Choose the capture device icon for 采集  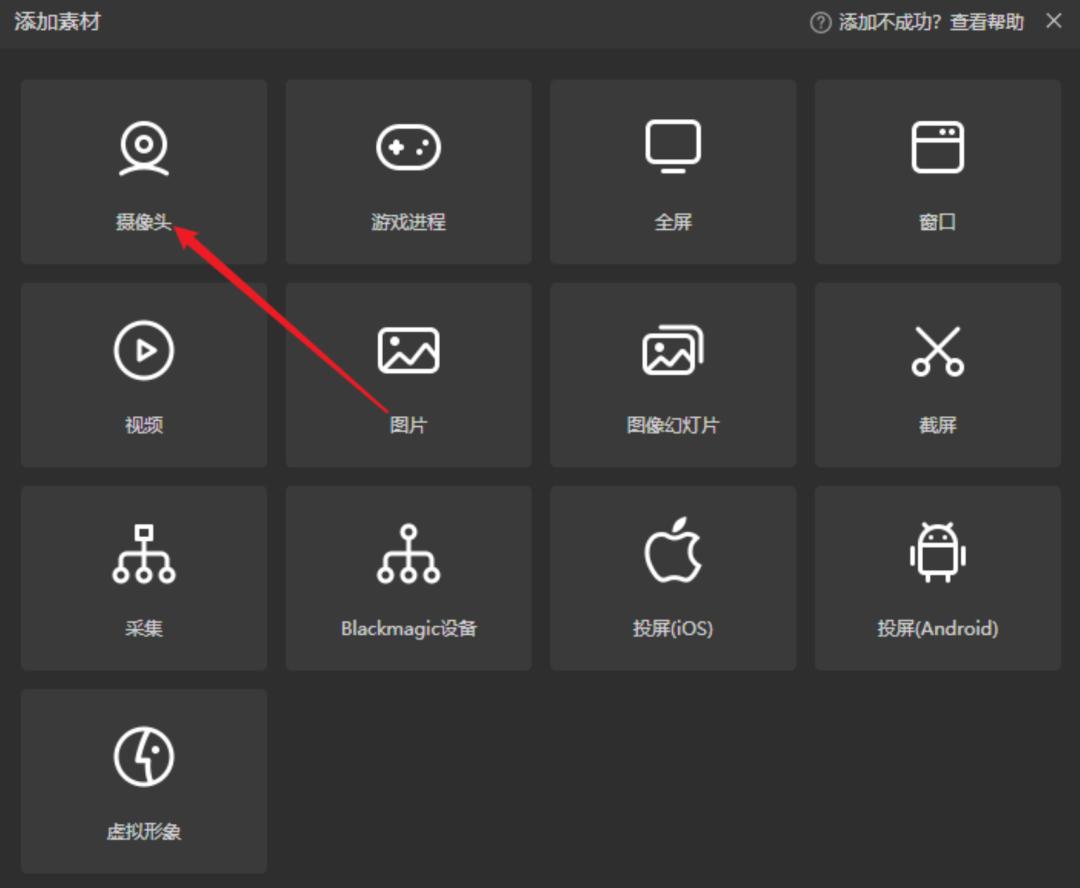144,554
